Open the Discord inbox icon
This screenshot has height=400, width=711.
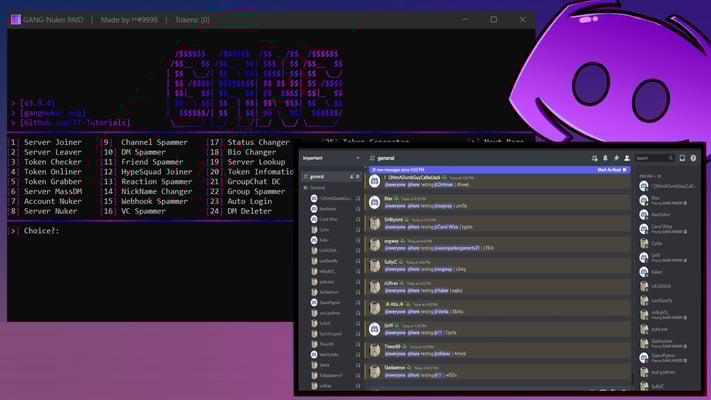coord(681,158)
